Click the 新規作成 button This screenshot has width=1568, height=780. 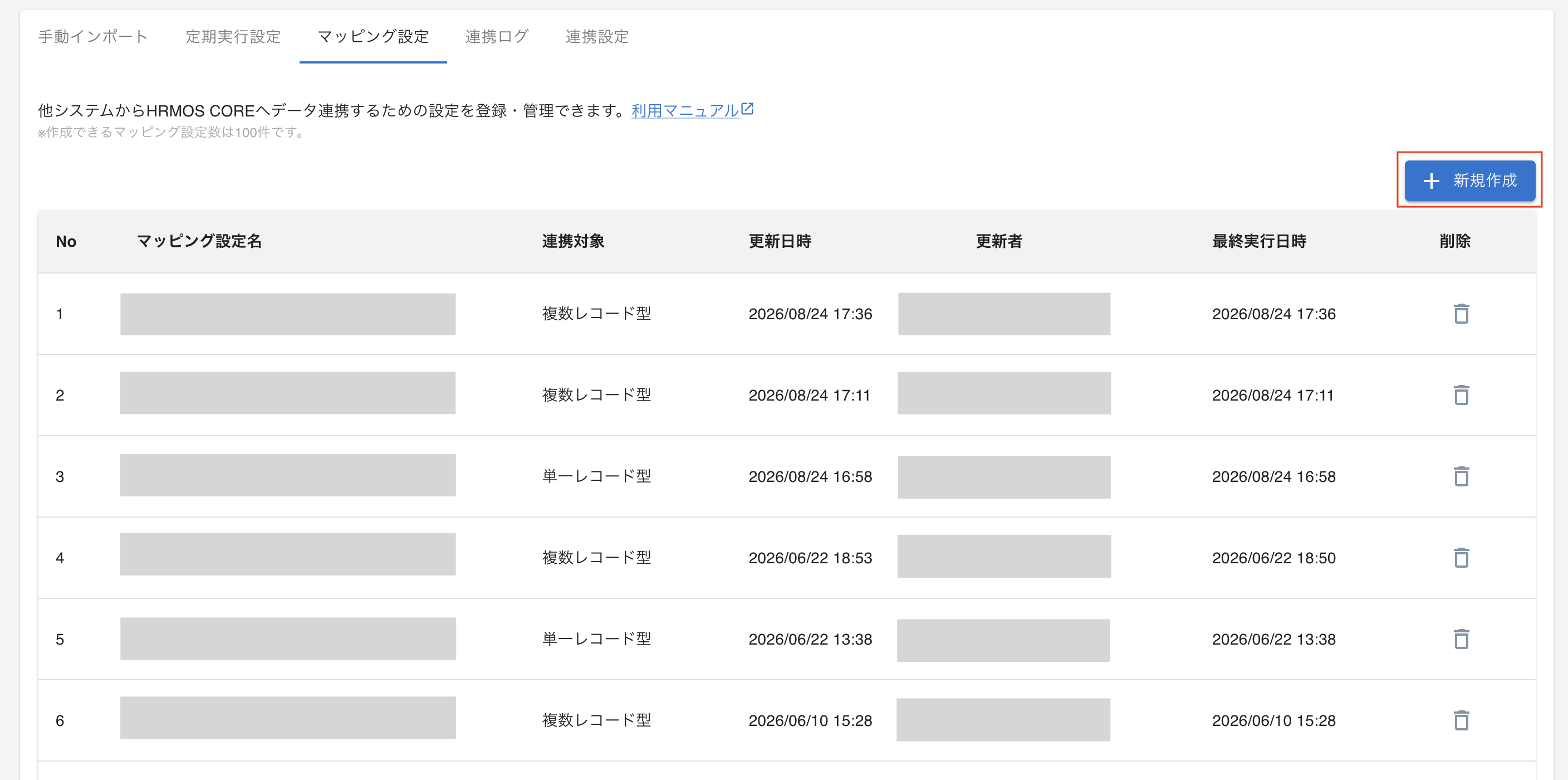pyautogui.click(x=1469, y=180)
